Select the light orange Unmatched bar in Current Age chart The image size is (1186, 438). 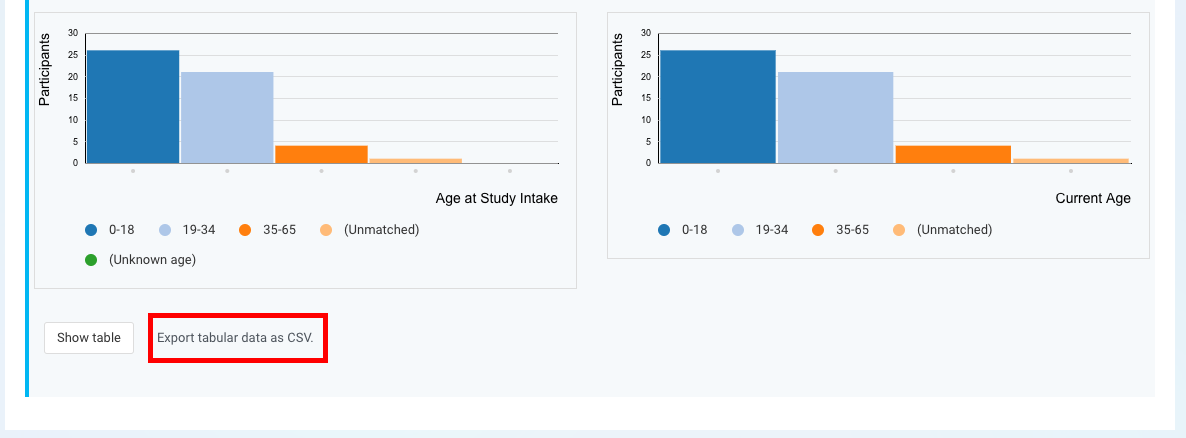click(x=1071, y=160)
